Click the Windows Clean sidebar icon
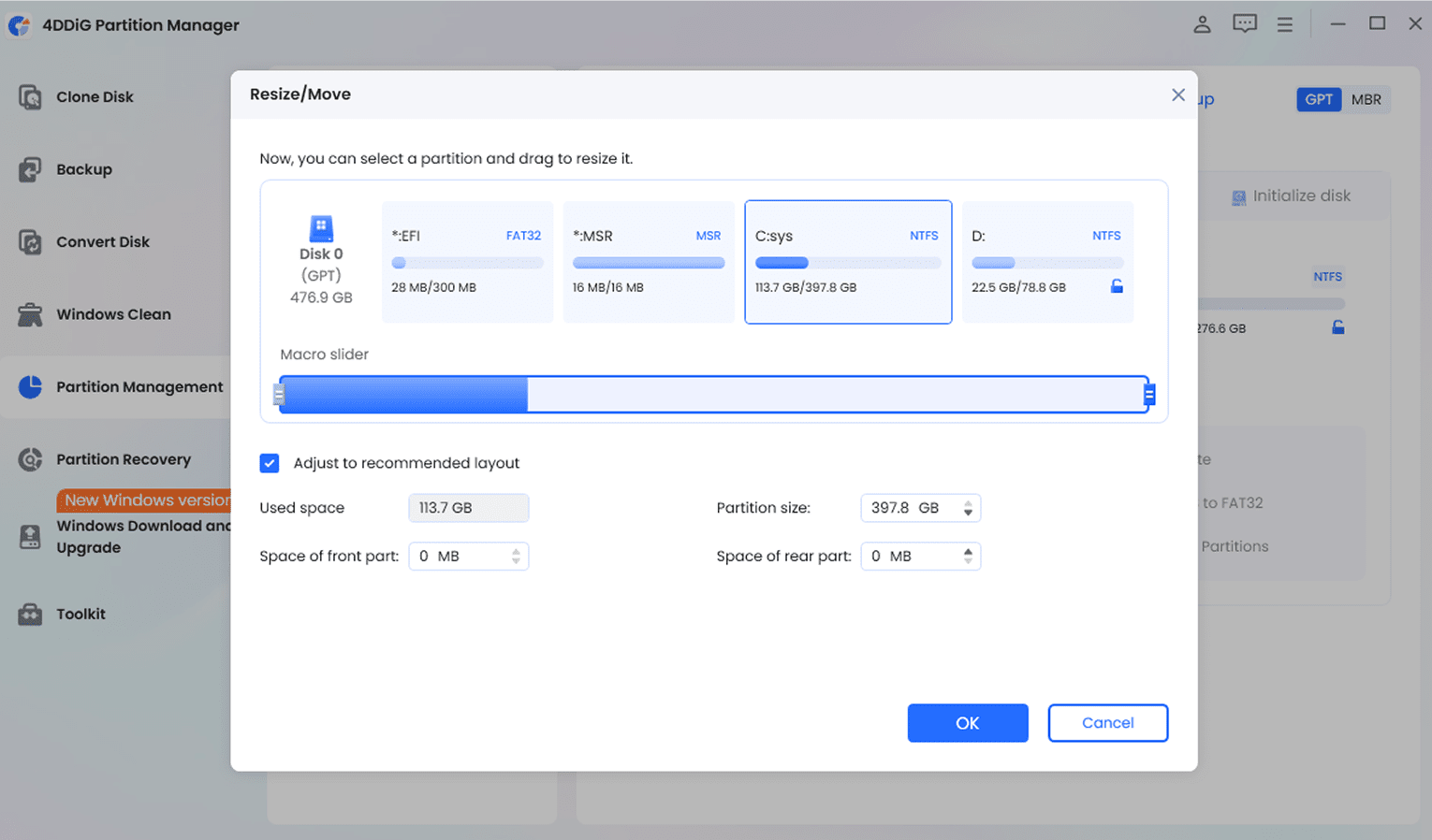Viewport: 1432px width, 840px height. (30, 314)
